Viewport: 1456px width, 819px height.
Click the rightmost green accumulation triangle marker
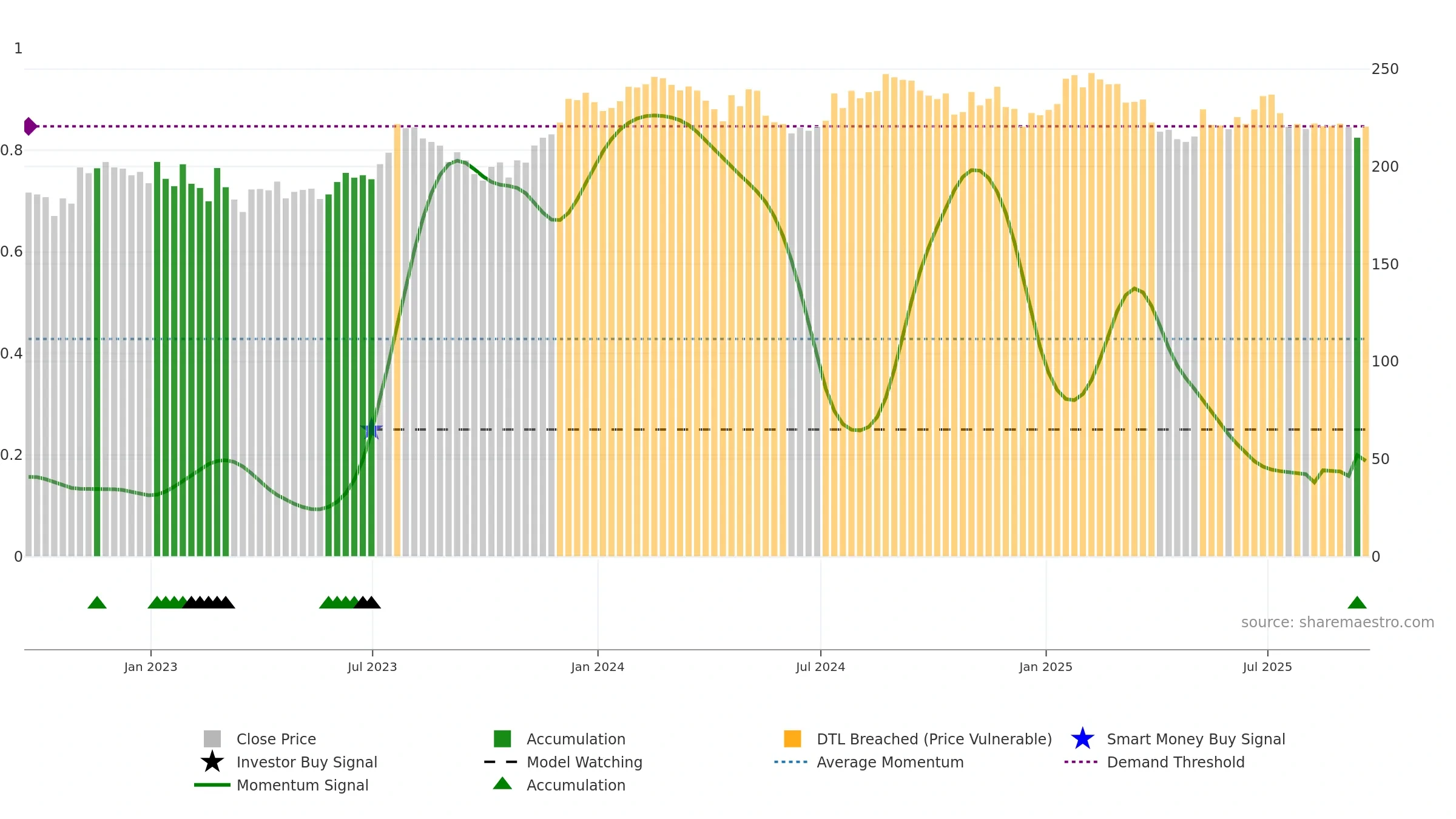pyautogui.click(x=1357, y=602)
